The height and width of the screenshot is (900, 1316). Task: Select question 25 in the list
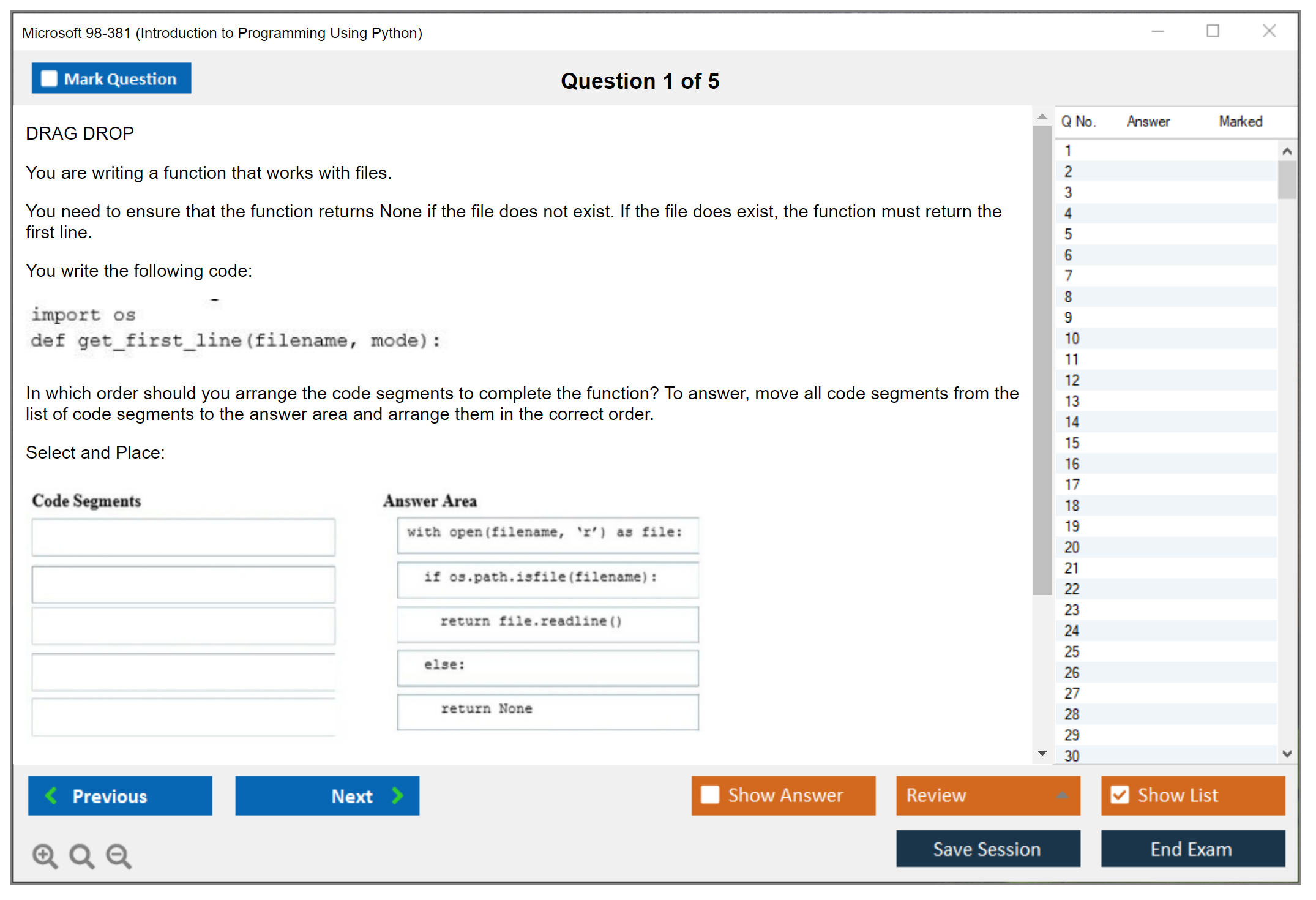pos(1072,651)
